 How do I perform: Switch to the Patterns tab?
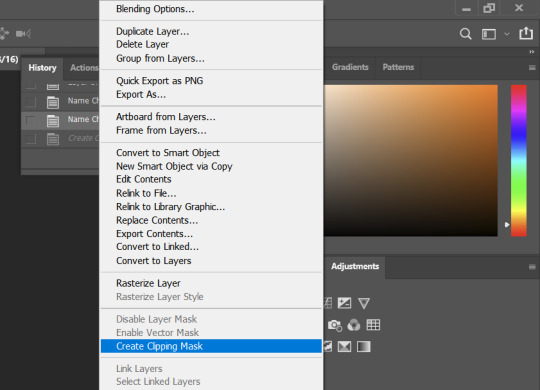click(x=398, y=67)
